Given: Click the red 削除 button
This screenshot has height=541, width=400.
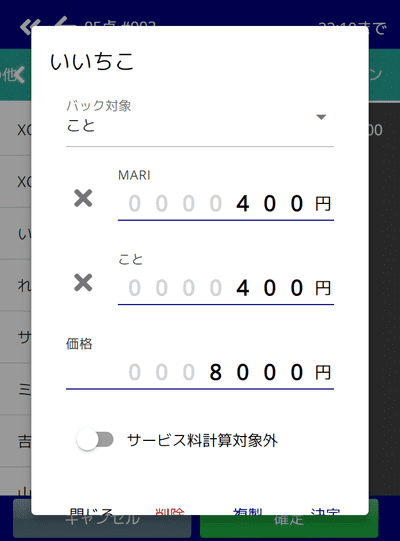Looking at the screenshot, I should click(170, 511).
